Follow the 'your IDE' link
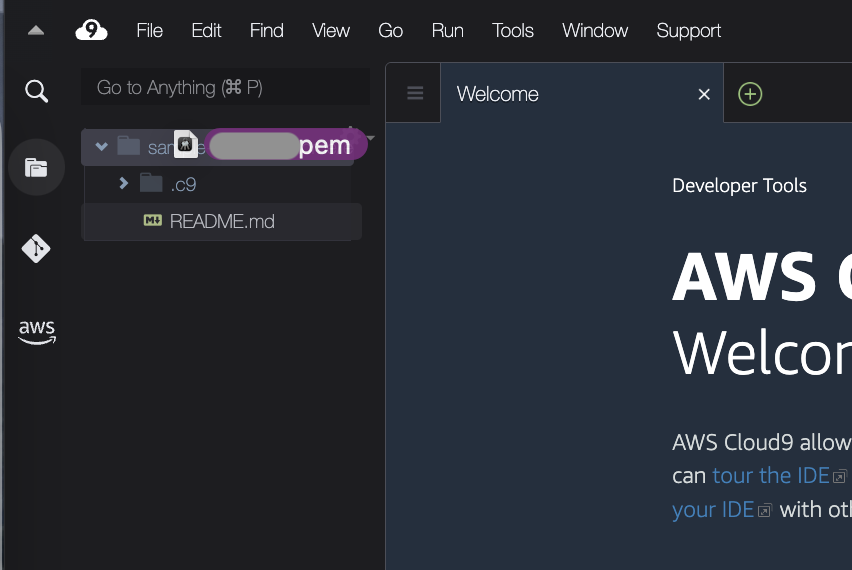852x570 pixels. click(x=713, y=510)
